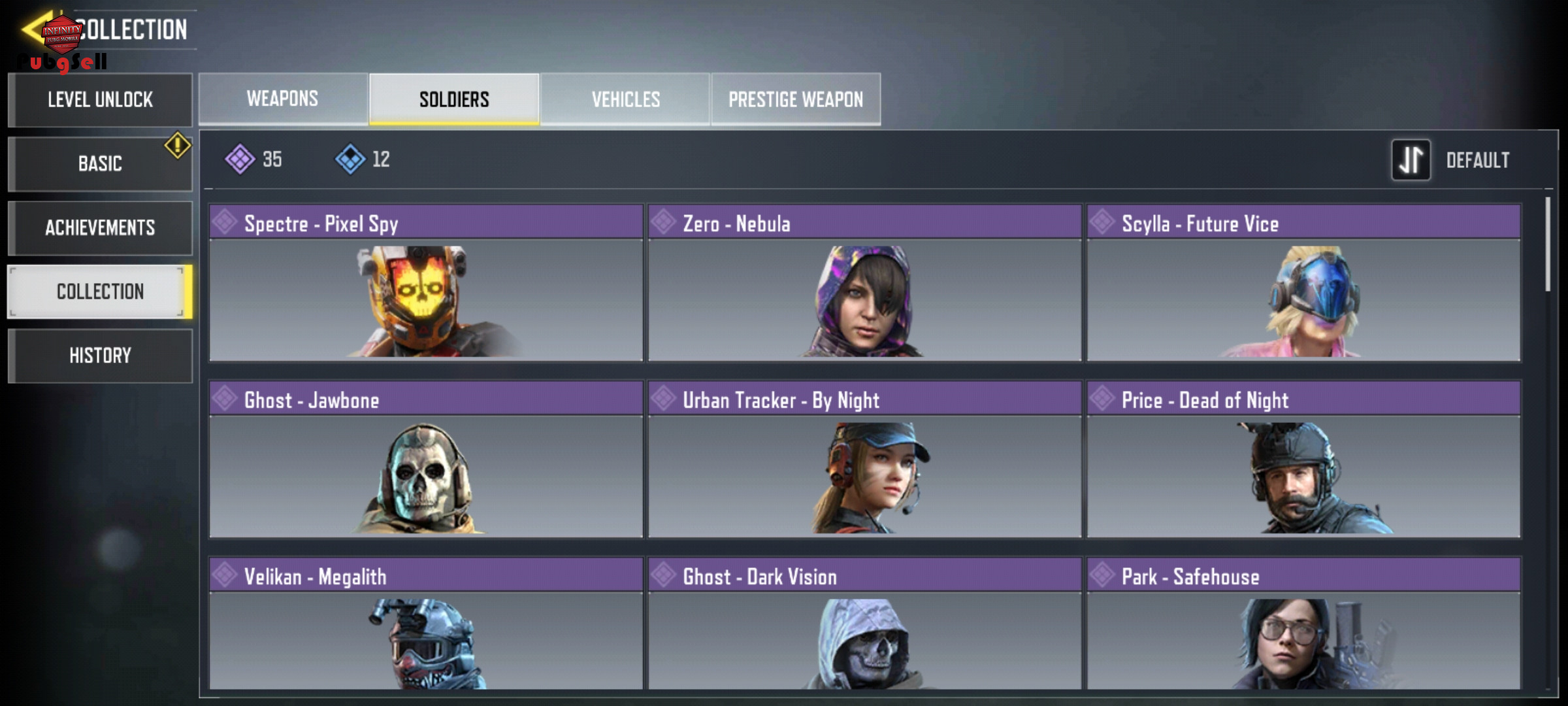
Task: Switch to the Vehicles tab
Action: click(x=626, y=99)
